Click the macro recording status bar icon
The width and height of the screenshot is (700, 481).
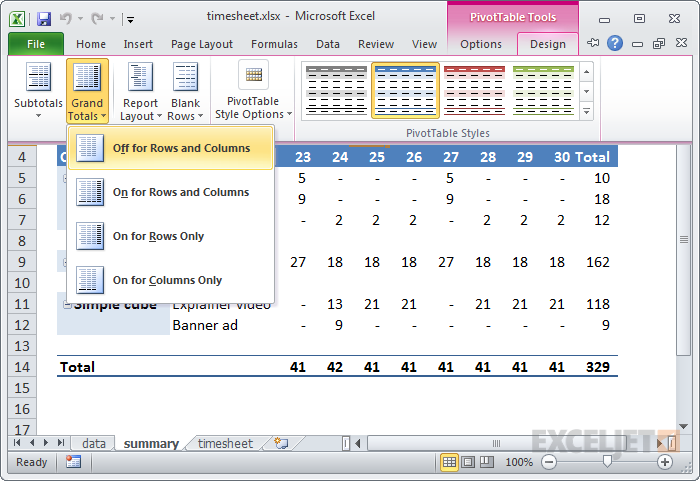[73, 462]
